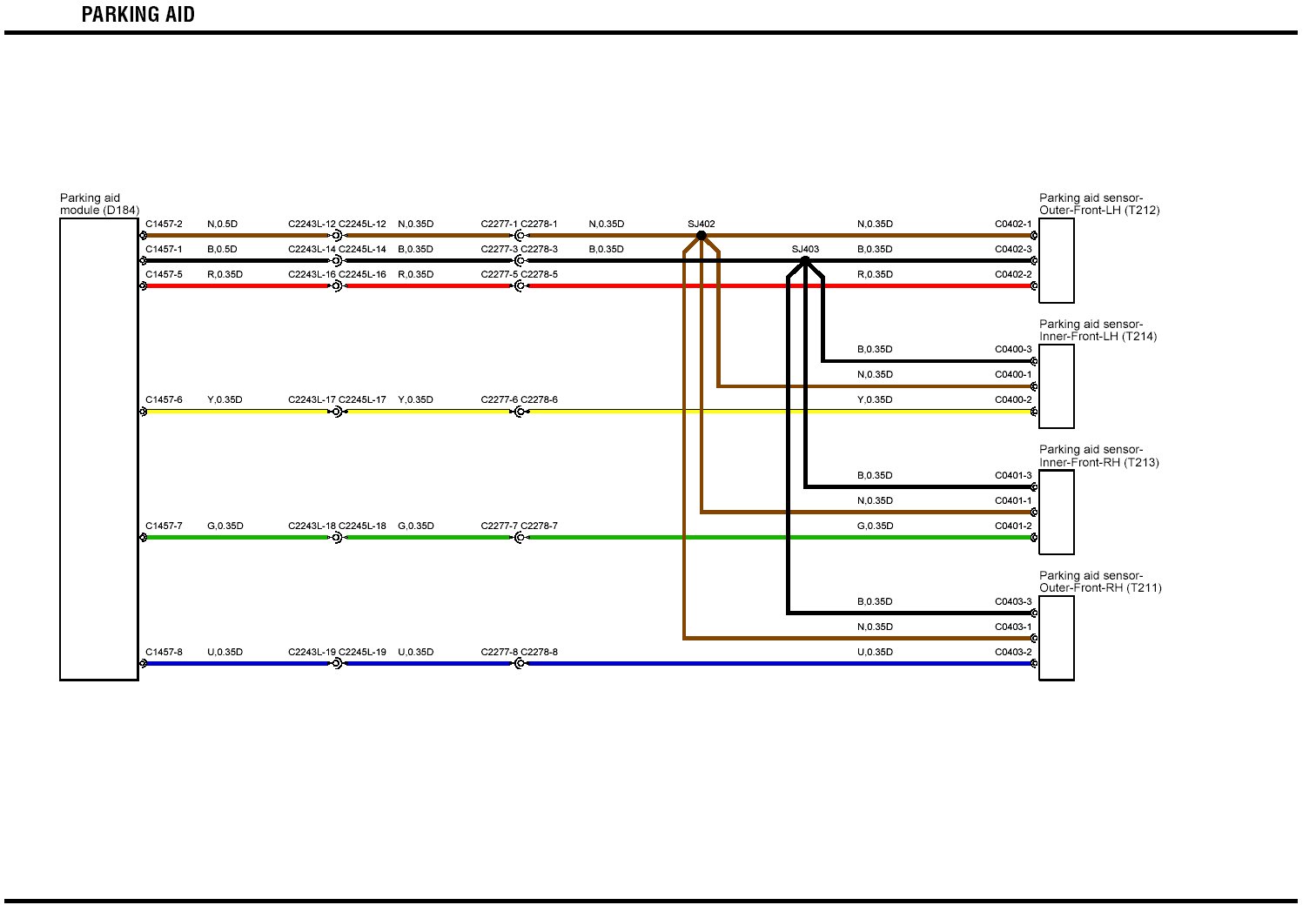This screenshot has width=1316, height=905.
Task: Click connector label C2245L-19
Action: pyautogui.click(x=362, y=653)
